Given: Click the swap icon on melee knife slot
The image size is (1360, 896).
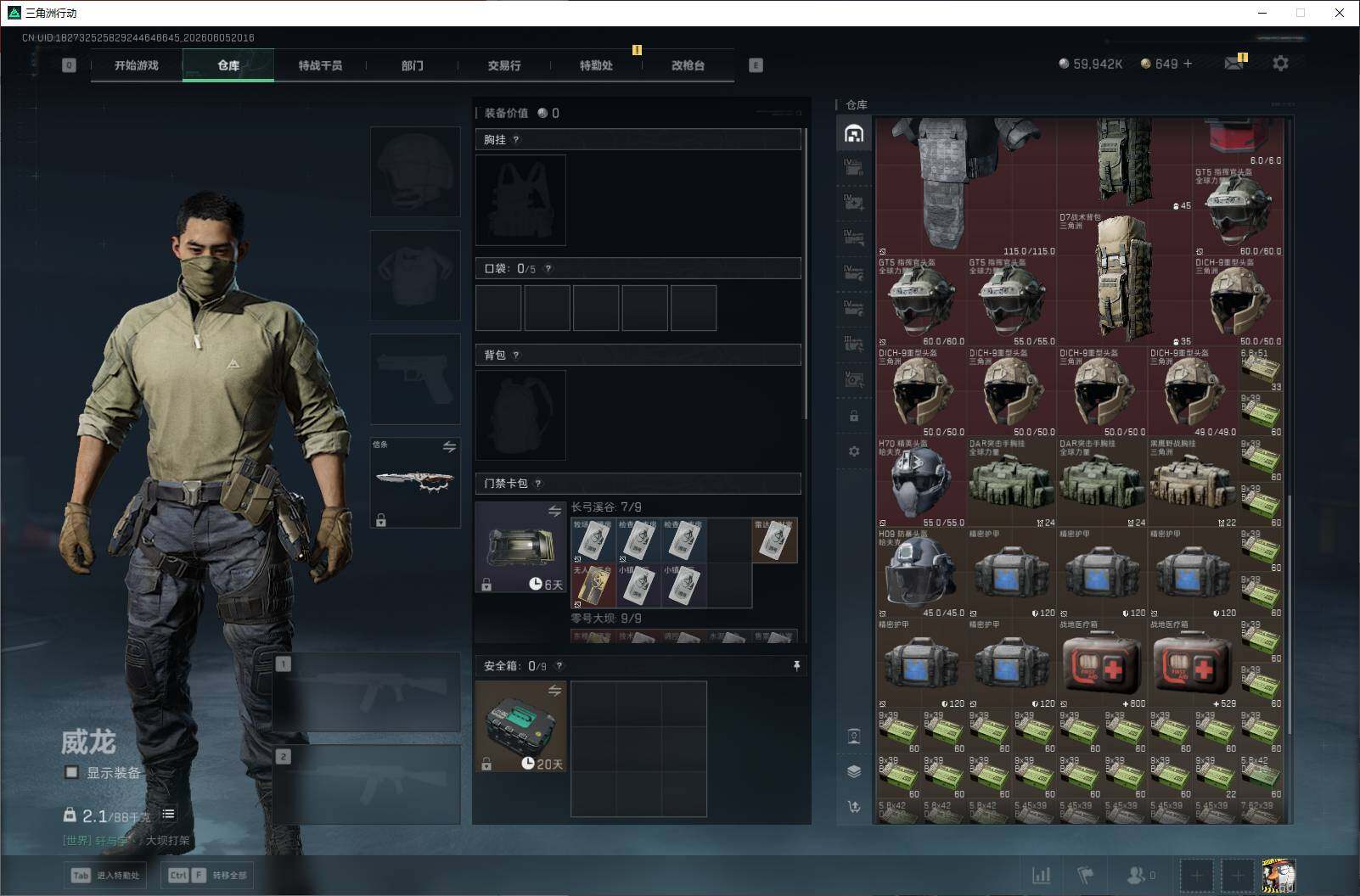Looking at the screenshot, I should pos(449,446).
